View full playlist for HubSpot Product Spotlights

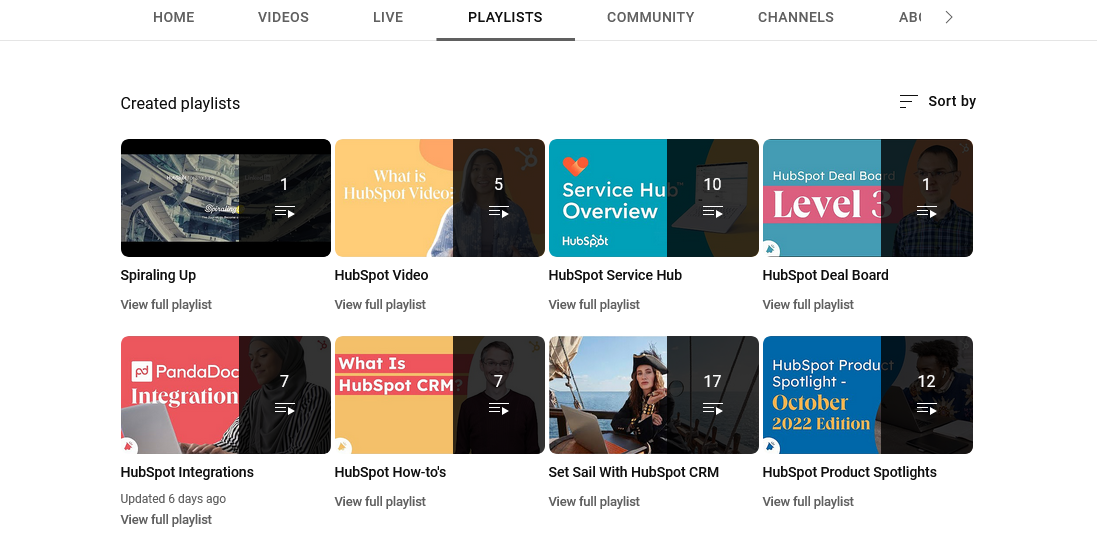[808, 502]
